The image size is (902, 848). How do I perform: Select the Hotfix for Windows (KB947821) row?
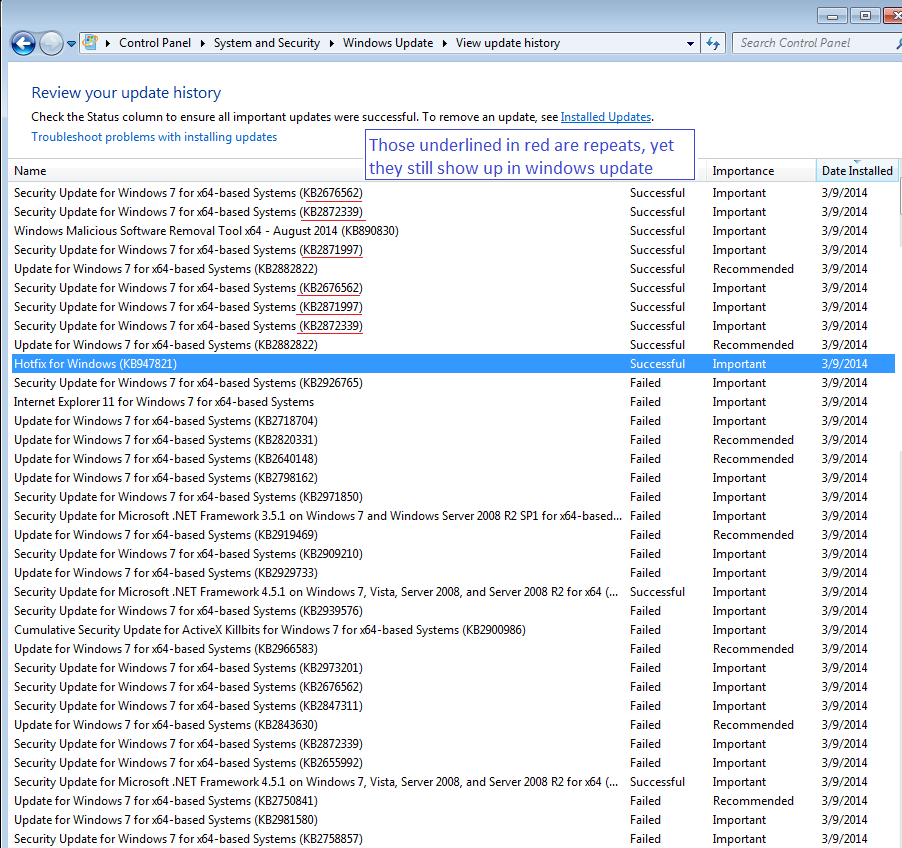[x=453, y=364]
